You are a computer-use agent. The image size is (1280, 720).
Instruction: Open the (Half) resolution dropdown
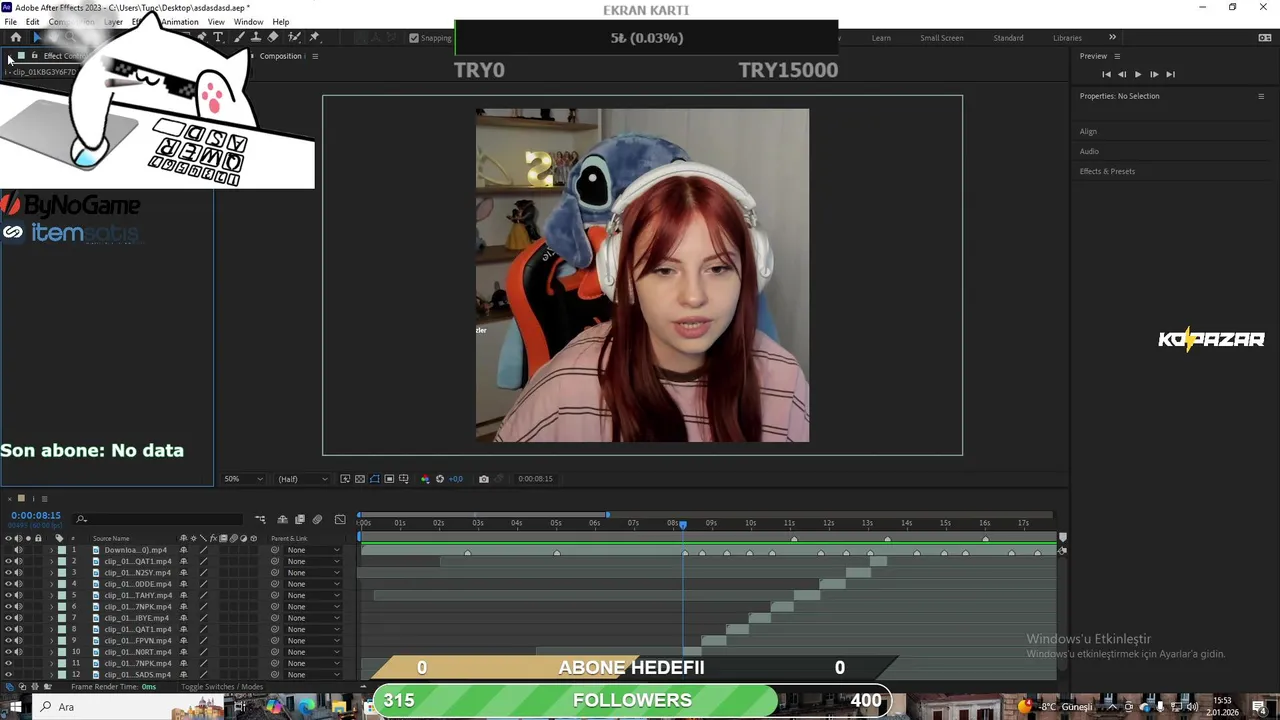tap(303, 479)
